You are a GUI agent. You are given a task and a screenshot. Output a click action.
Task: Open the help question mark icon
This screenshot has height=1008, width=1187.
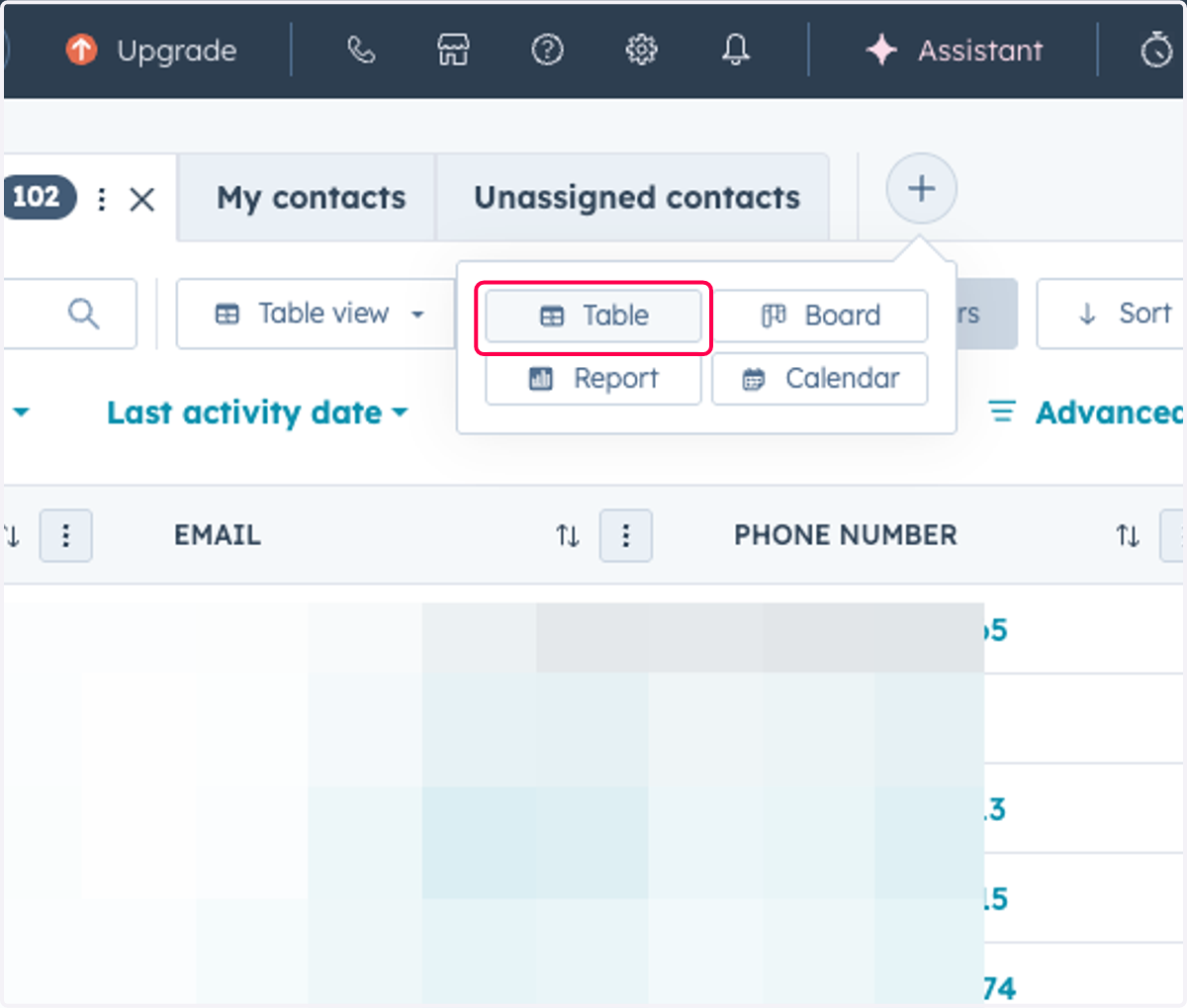pos(547,49)
